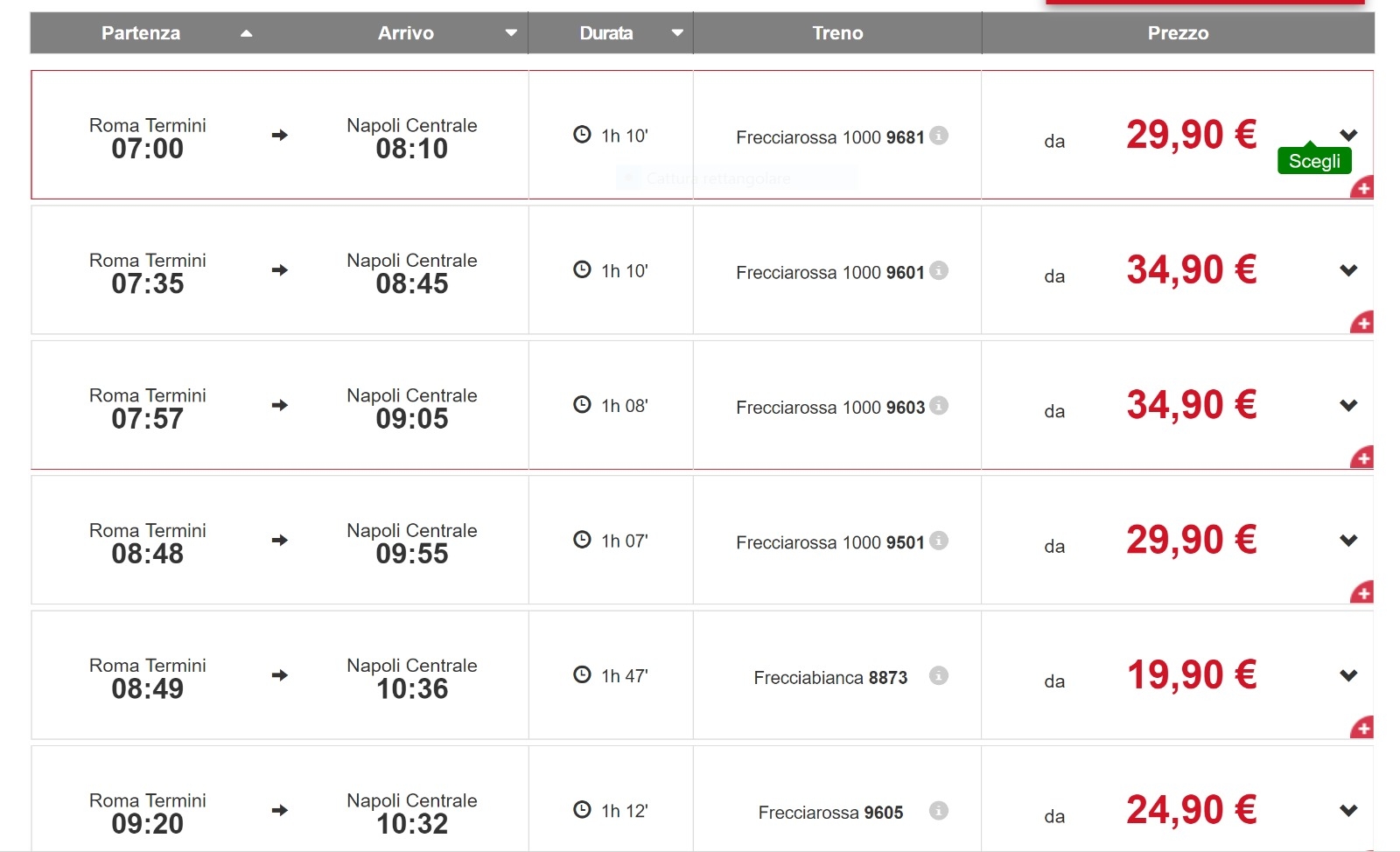Click red plus icon on 07:00 train row

pos(1362,187)
